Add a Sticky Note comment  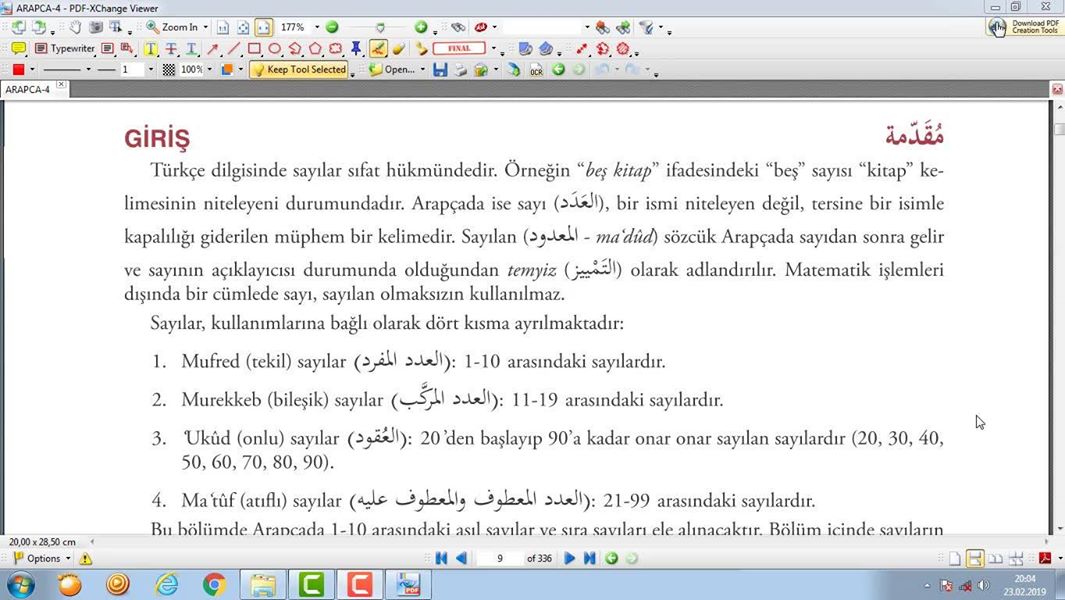point(18,48)
